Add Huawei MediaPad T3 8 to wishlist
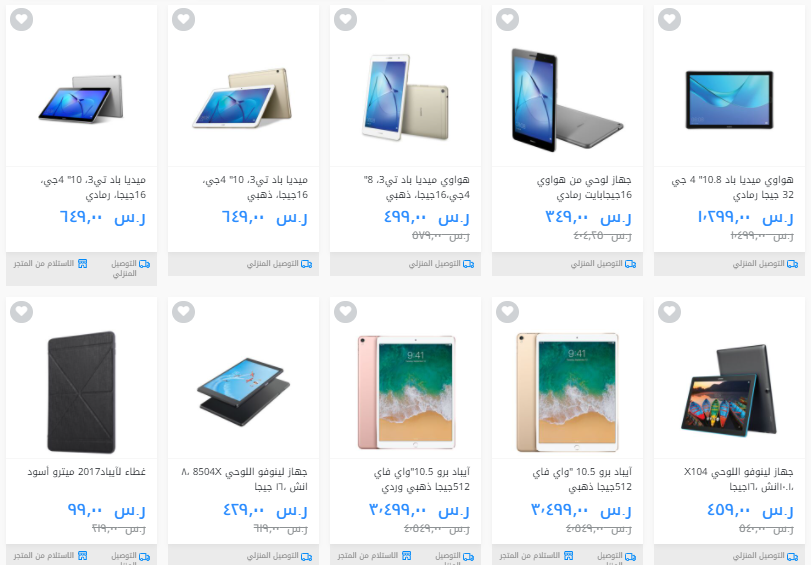The image size is (811, 565). 346,20
